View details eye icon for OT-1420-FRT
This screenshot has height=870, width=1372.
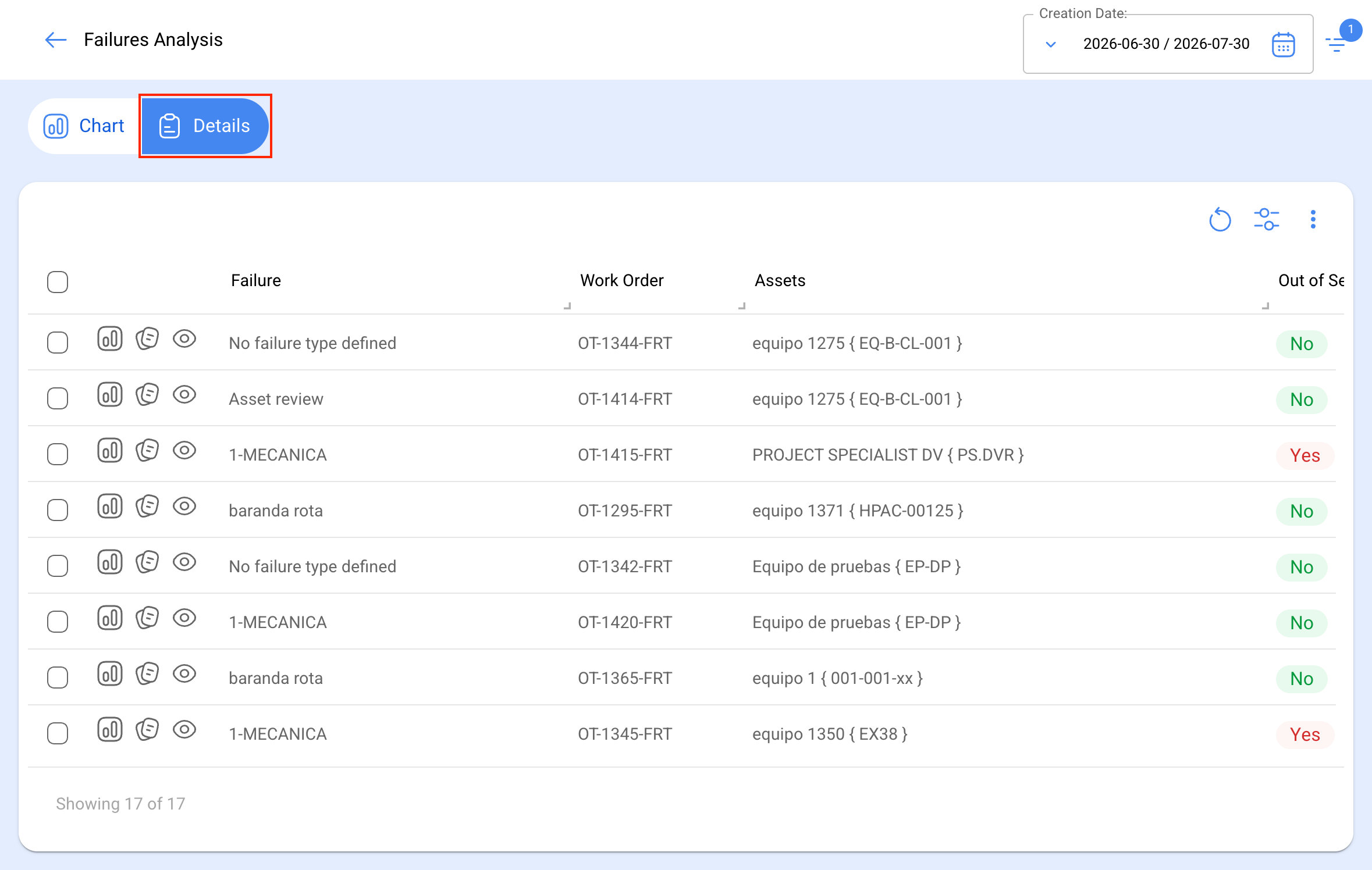point(184,618)
